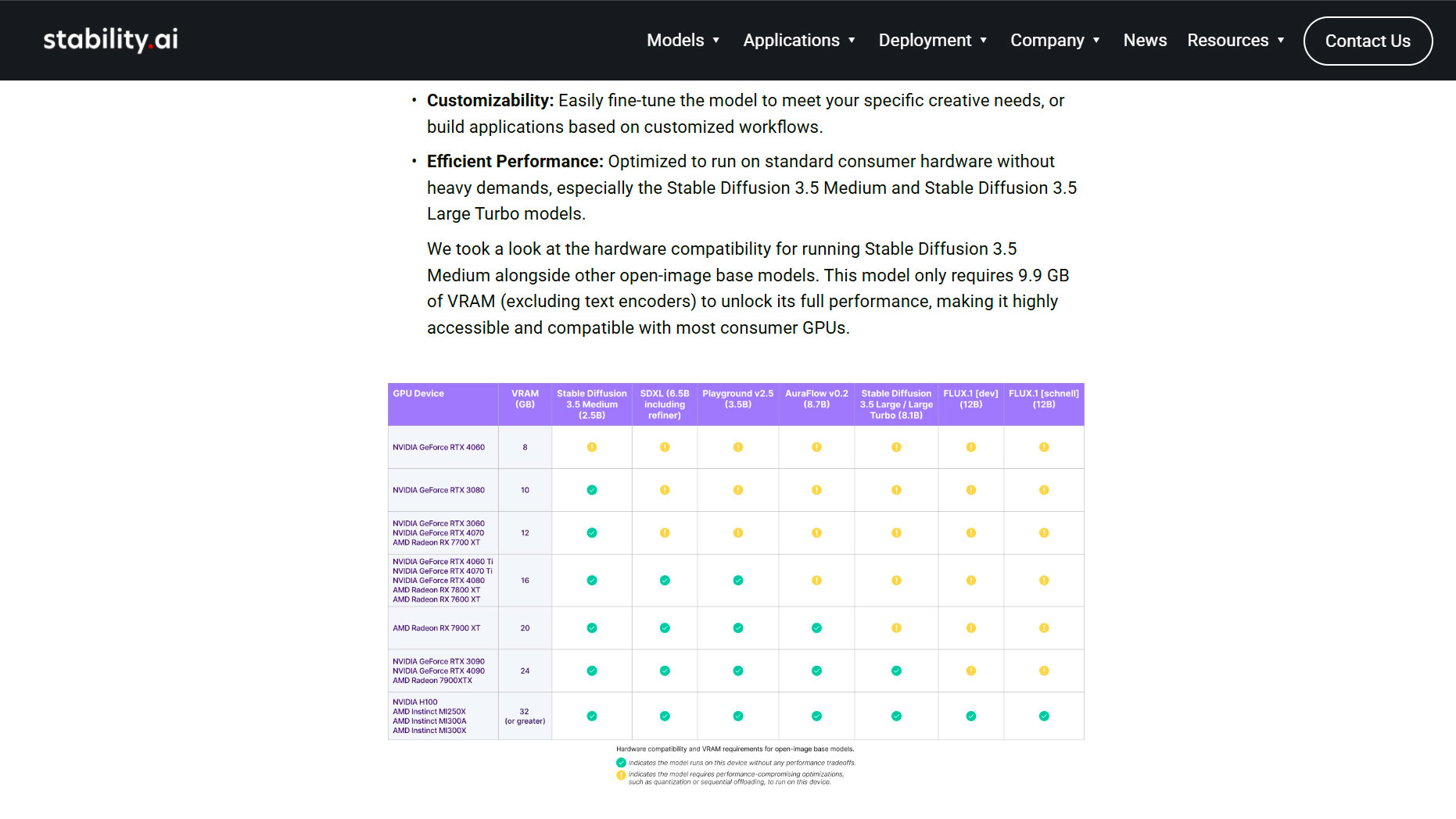The image size is (1456, 819).
Task: Click yellow warning for 16 GB row under AuraFlow
Action: click(816, 581)
